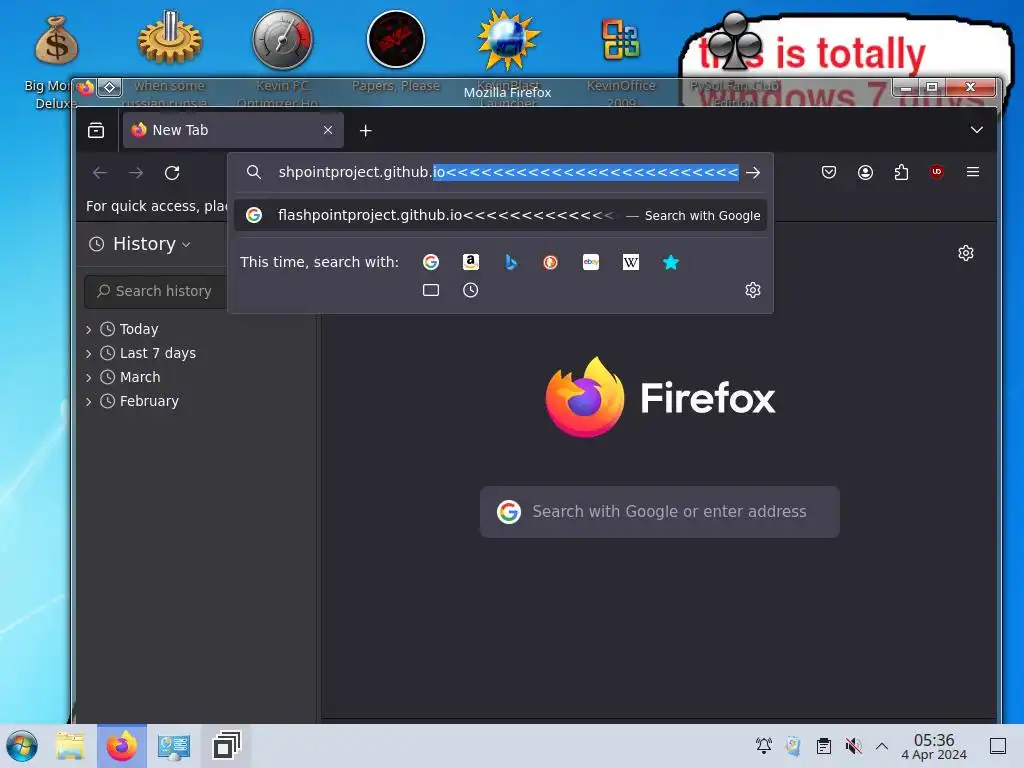
Task: Click the Show Desktop button in the taskbar
Action: [998, 746]
